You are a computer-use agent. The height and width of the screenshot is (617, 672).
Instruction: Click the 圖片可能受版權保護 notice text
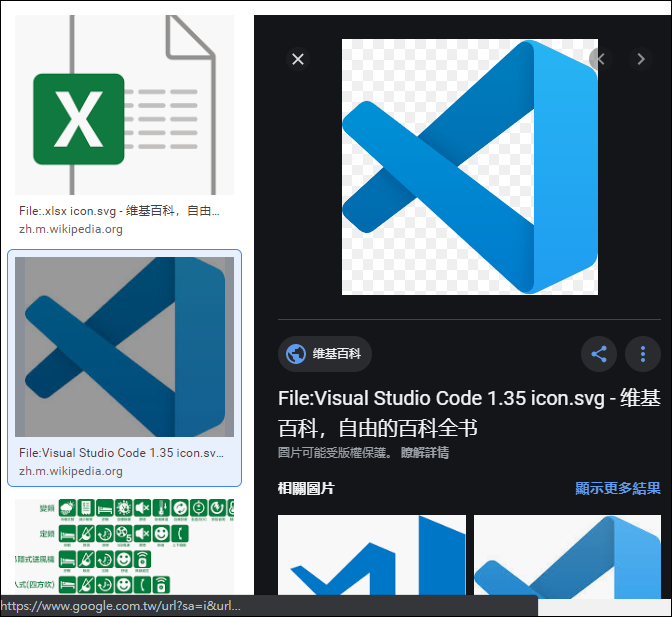click(x=334, y=452)
